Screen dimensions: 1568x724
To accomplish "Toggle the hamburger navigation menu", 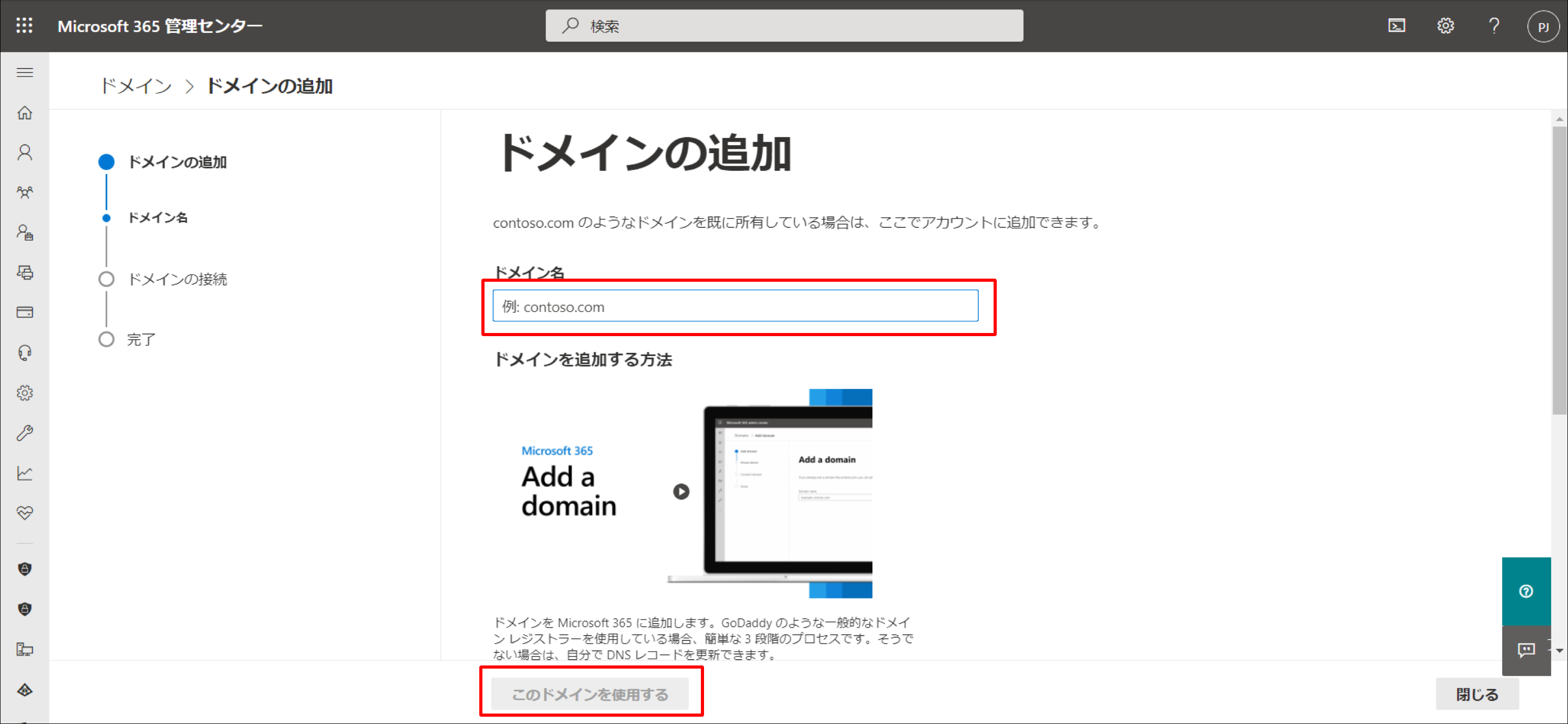I will click(25, 73).
